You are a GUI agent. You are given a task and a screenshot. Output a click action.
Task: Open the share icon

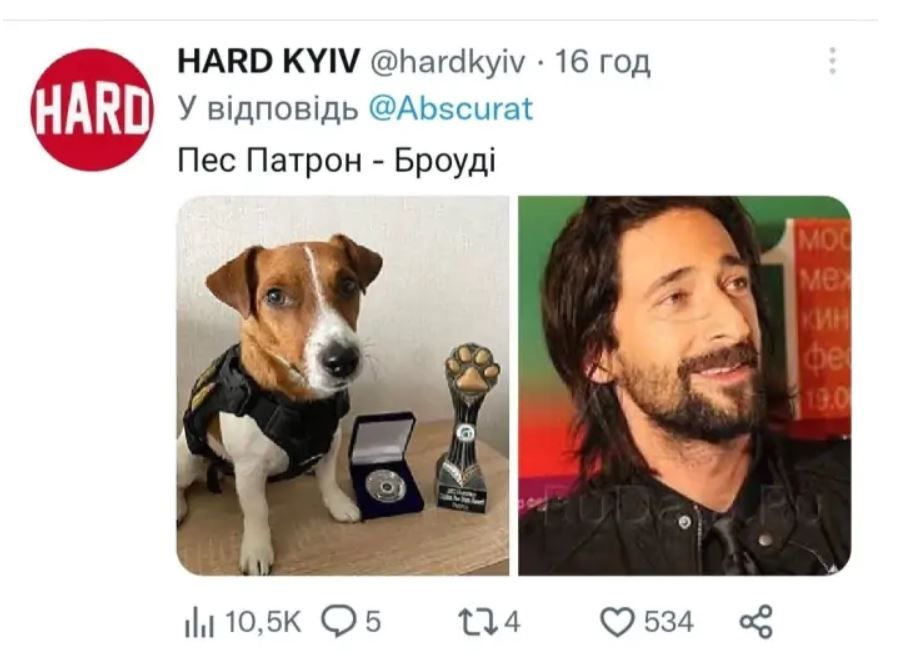(x=756, y=622)
